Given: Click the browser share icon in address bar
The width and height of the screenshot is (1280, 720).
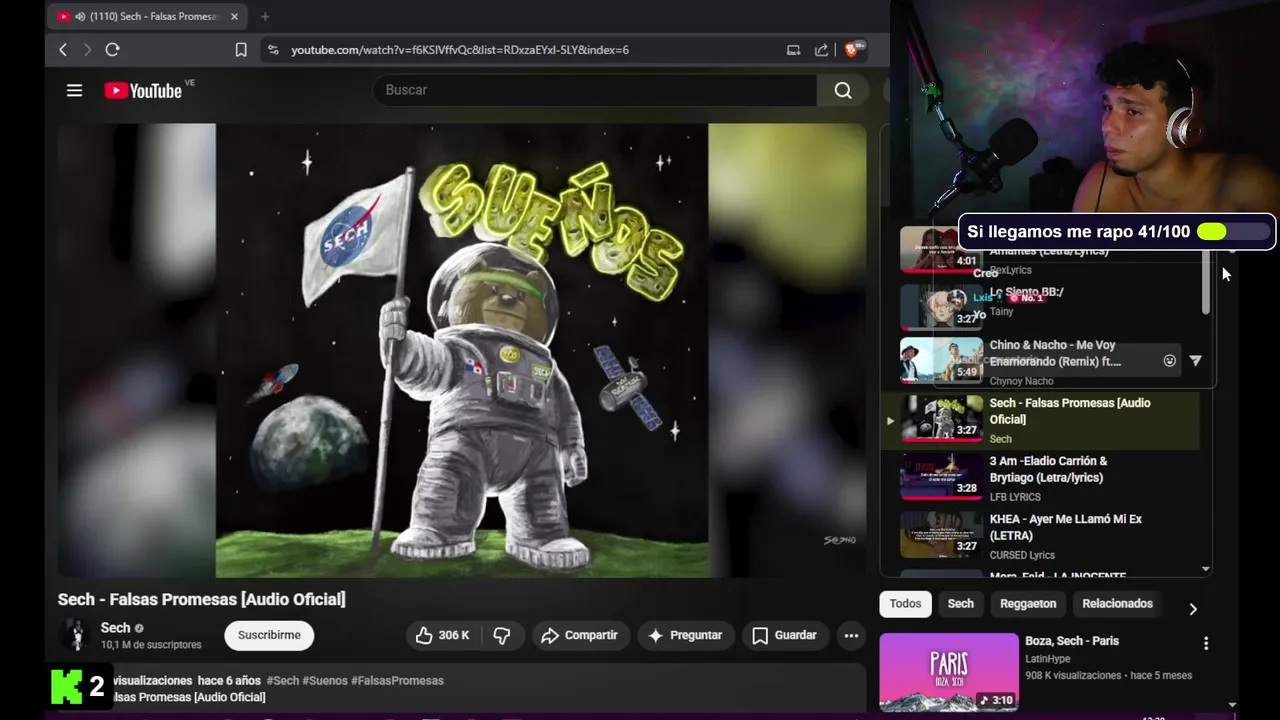Looking at the screenshot, I should (821, 50).
